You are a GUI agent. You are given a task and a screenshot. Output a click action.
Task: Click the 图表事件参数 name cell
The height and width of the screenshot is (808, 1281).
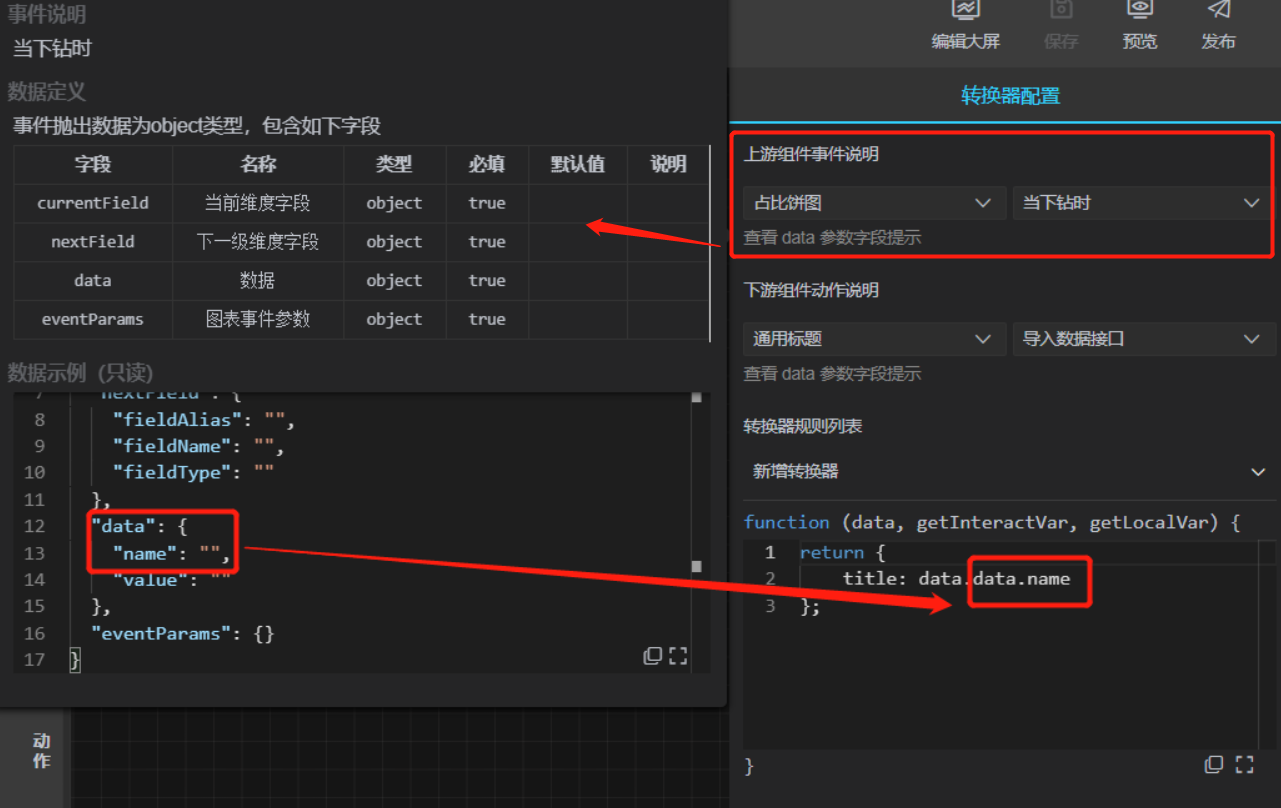pos(258,320)
